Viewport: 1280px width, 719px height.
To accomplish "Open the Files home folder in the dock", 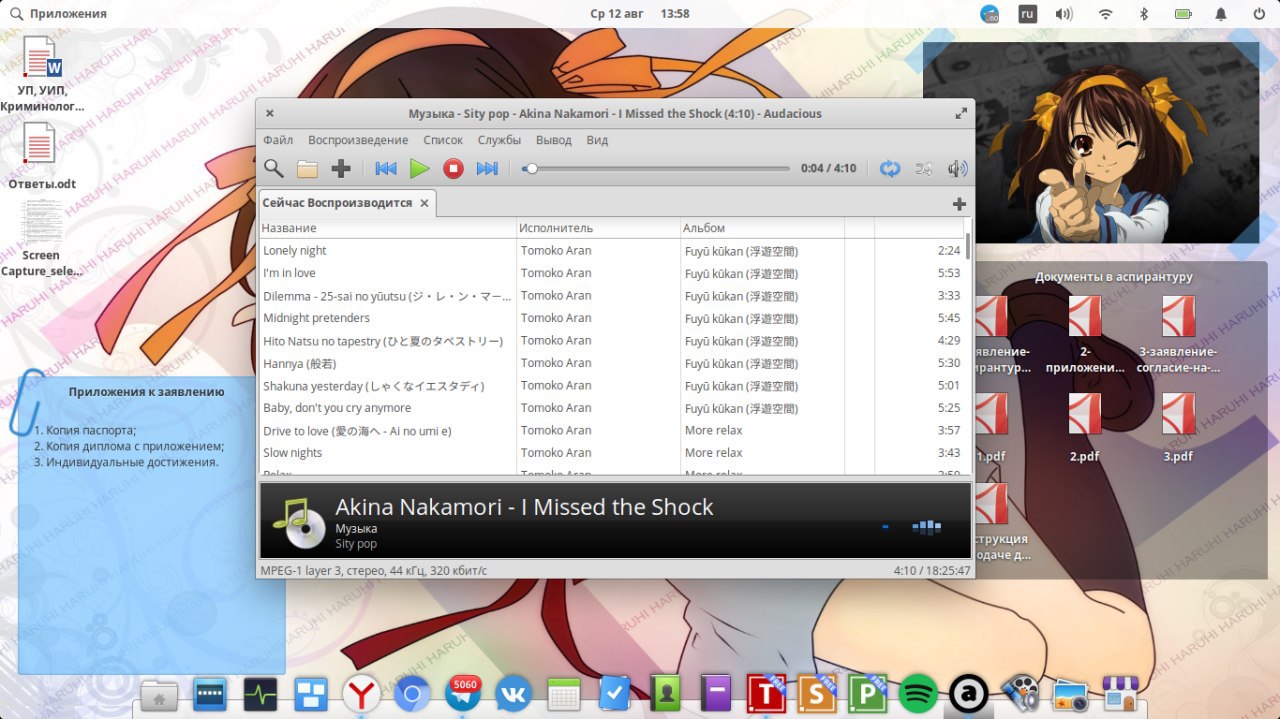I will [159, 695].
